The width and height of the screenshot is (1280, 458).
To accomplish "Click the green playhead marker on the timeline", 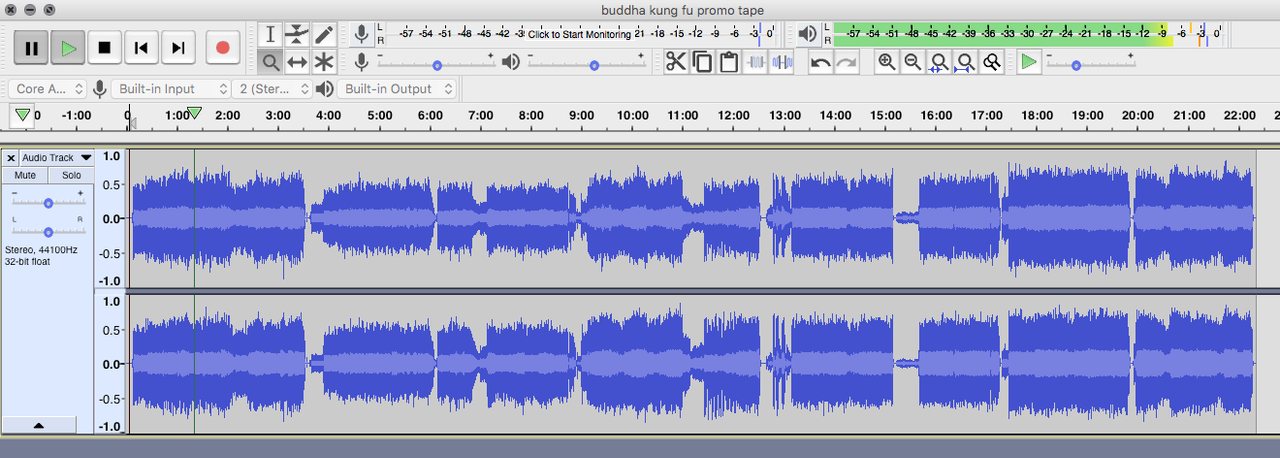I will (195, 114).
